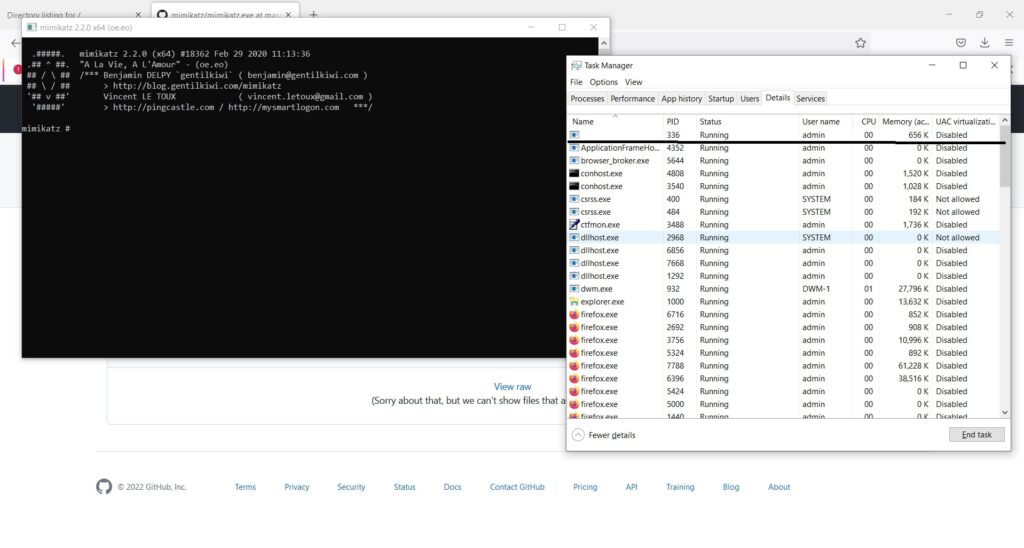The height and width of the screenshot is (548, 1024).
Task: Select the firefox.exe icon with PID 6716
Action: click(x=574, y=314)
